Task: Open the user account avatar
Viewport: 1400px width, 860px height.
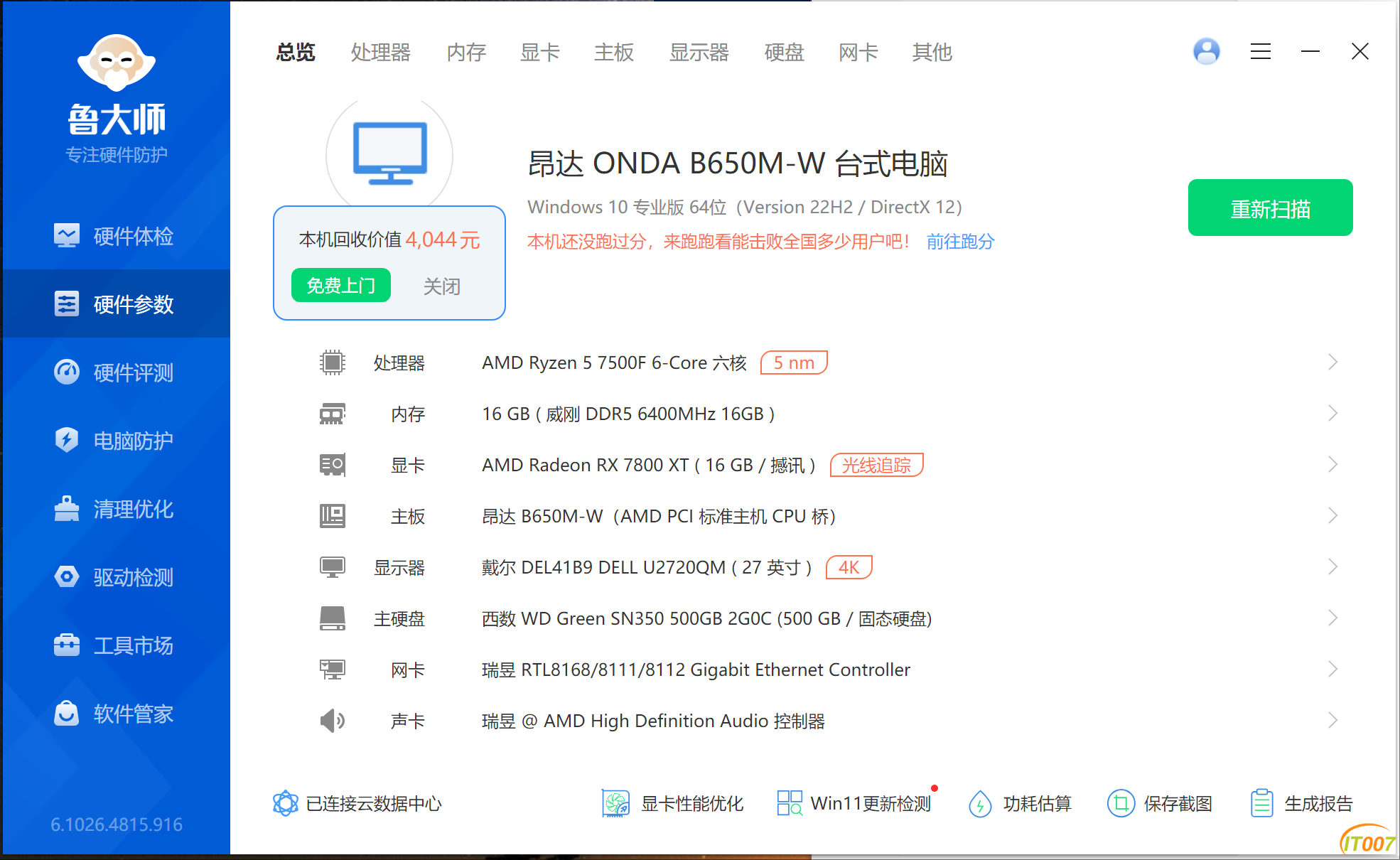Action: coord(1207,51)
